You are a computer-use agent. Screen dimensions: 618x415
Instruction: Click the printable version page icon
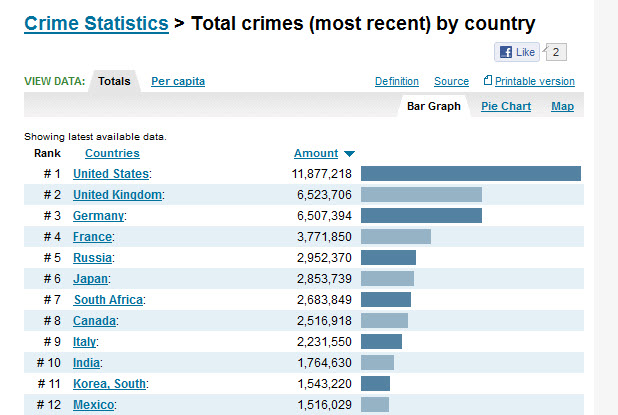coord(488,80)
